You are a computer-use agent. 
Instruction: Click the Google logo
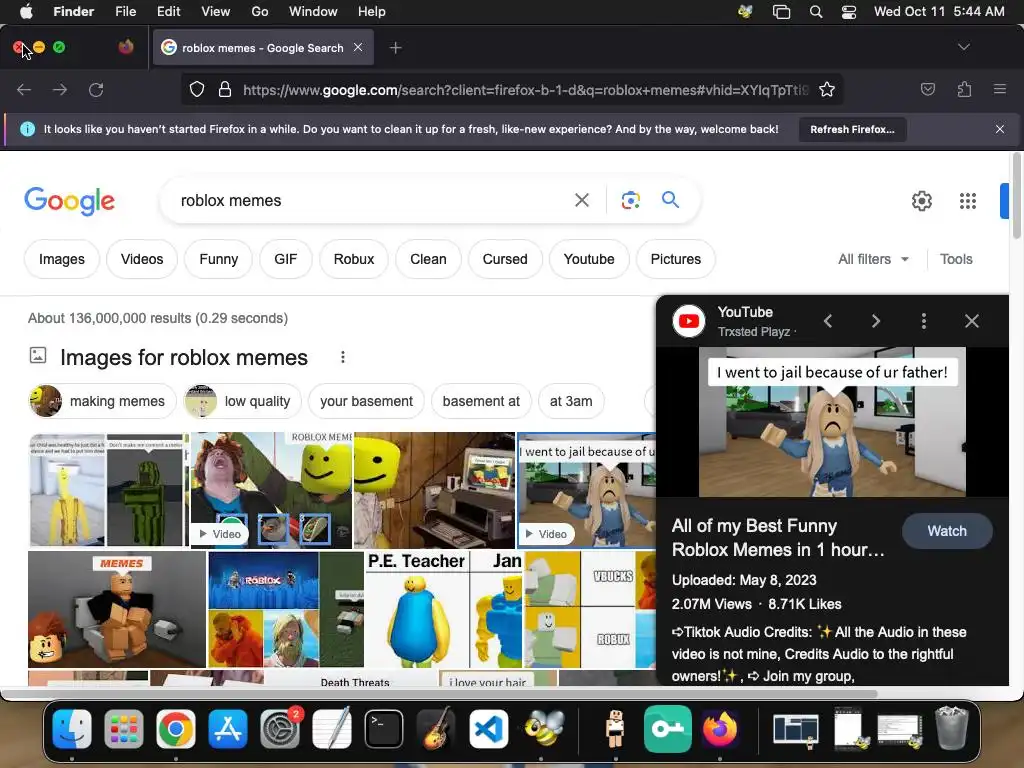70,200
